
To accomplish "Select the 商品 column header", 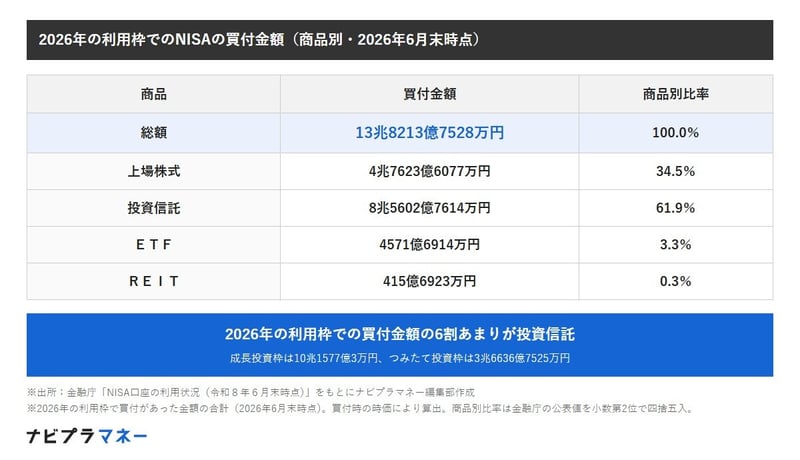I will pos(154,94).
